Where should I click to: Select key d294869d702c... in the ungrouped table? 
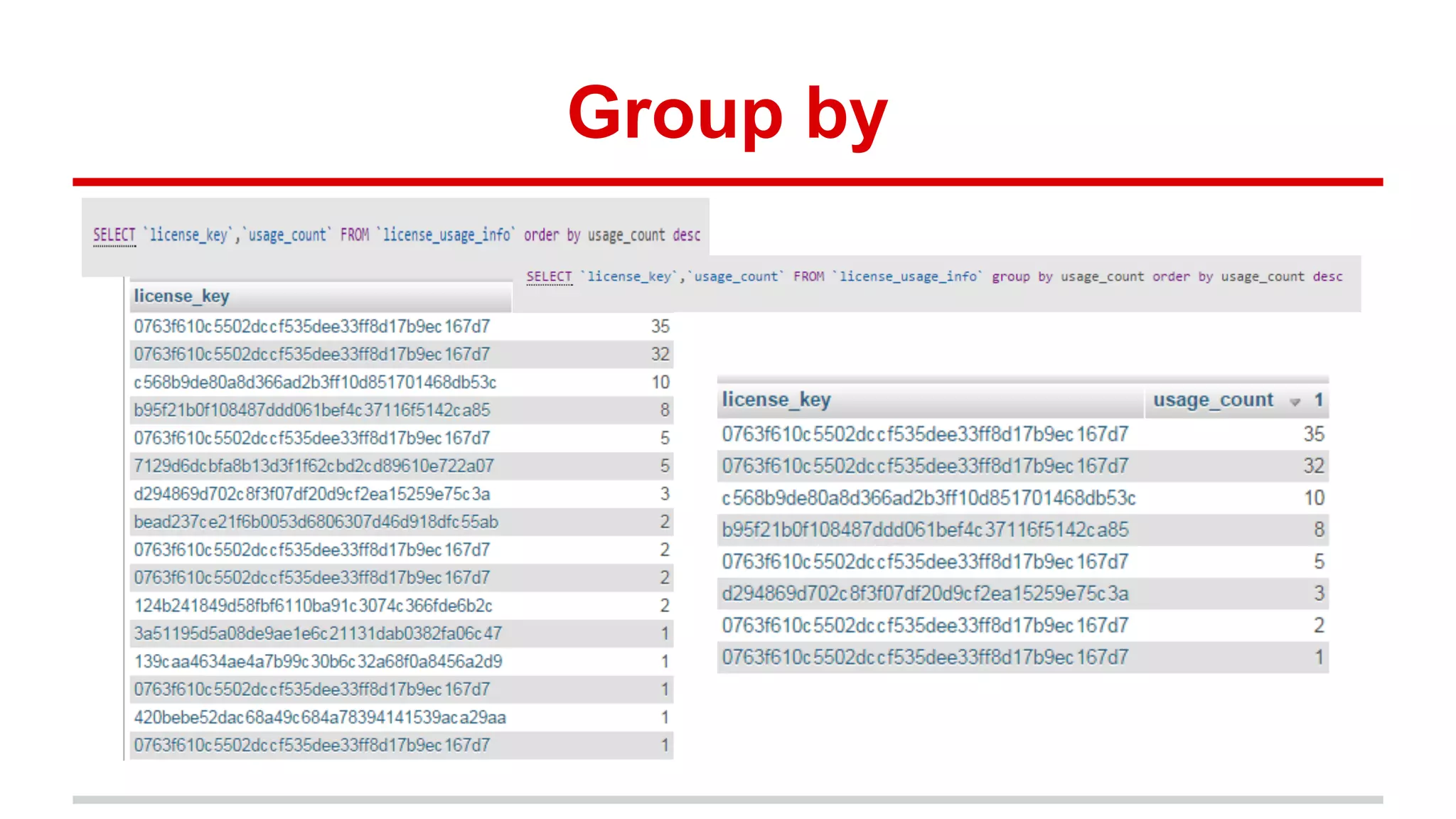(312, 494)
